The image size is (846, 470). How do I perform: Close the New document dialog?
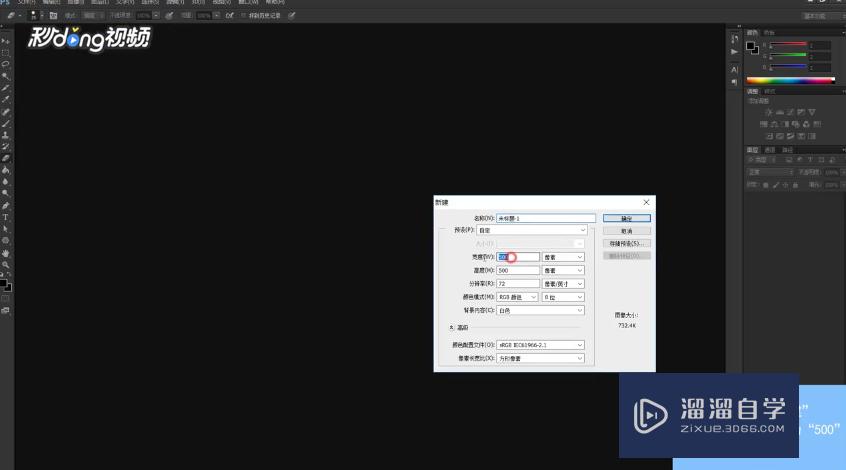[646, 202]
